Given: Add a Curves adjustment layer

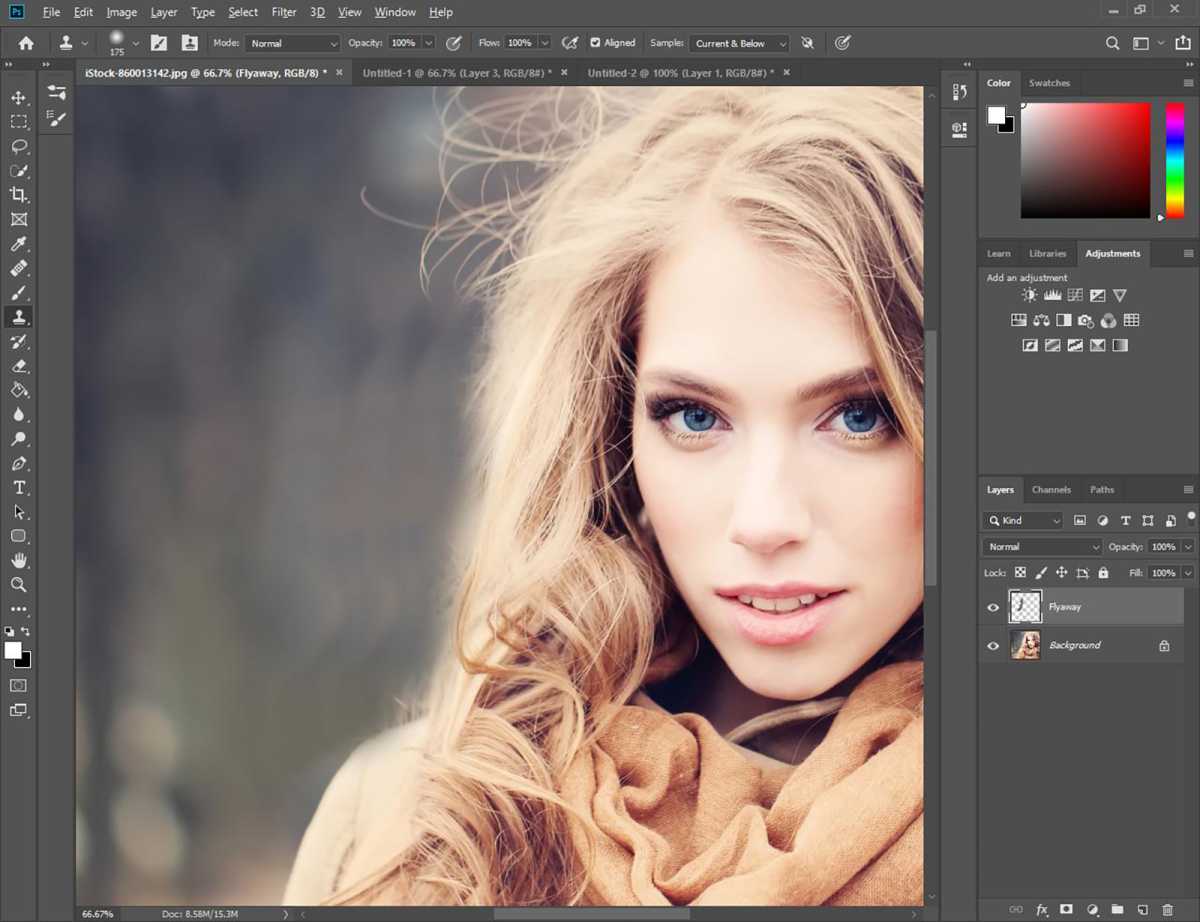Looking at the screenshot, I should pos(1074,295).
